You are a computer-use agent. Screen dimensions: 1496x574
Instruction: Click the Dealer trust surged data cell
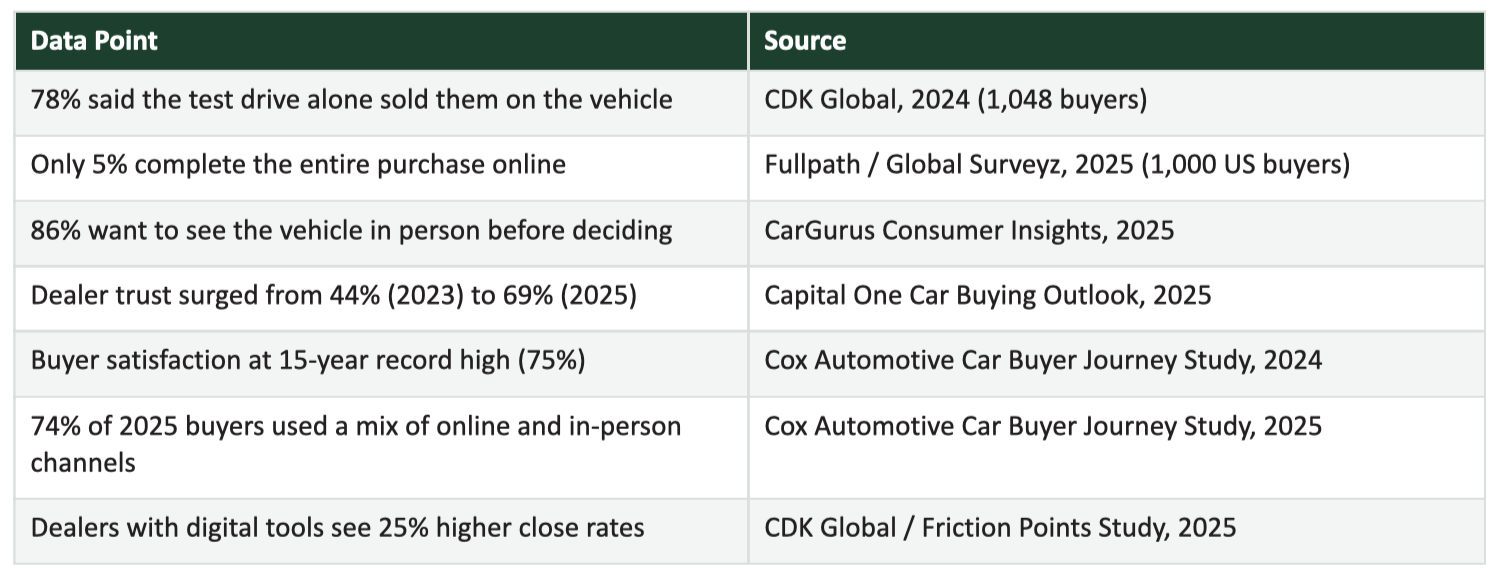[381, 298]
